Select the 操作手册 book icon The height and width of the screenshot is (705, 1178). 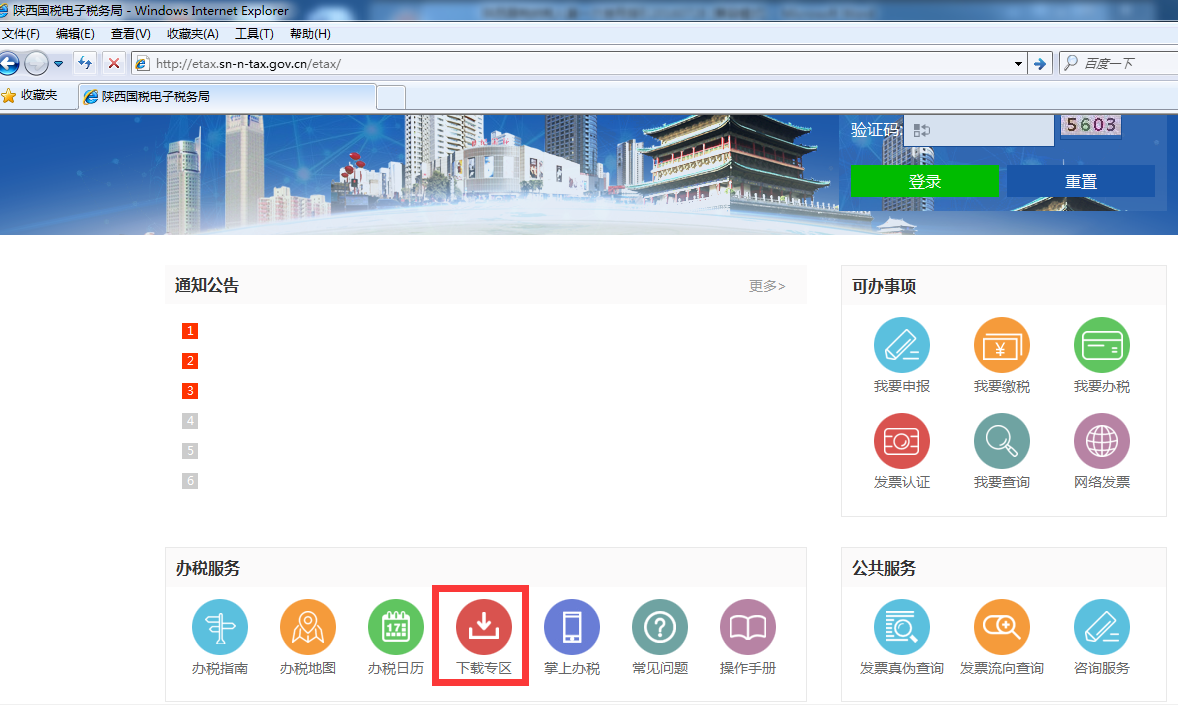(x=747, y=626)
